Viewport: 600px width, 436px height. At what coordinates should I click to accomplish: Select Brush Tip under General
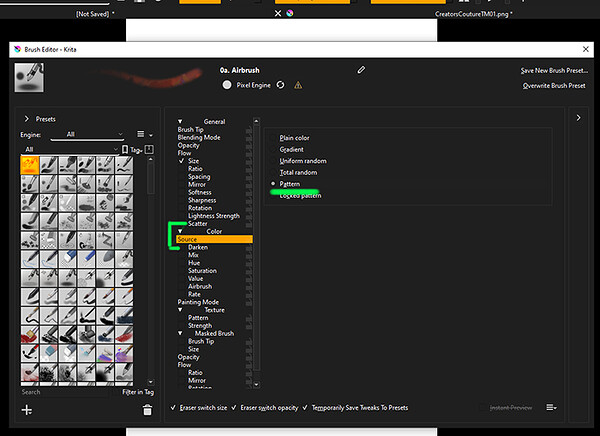191,129
